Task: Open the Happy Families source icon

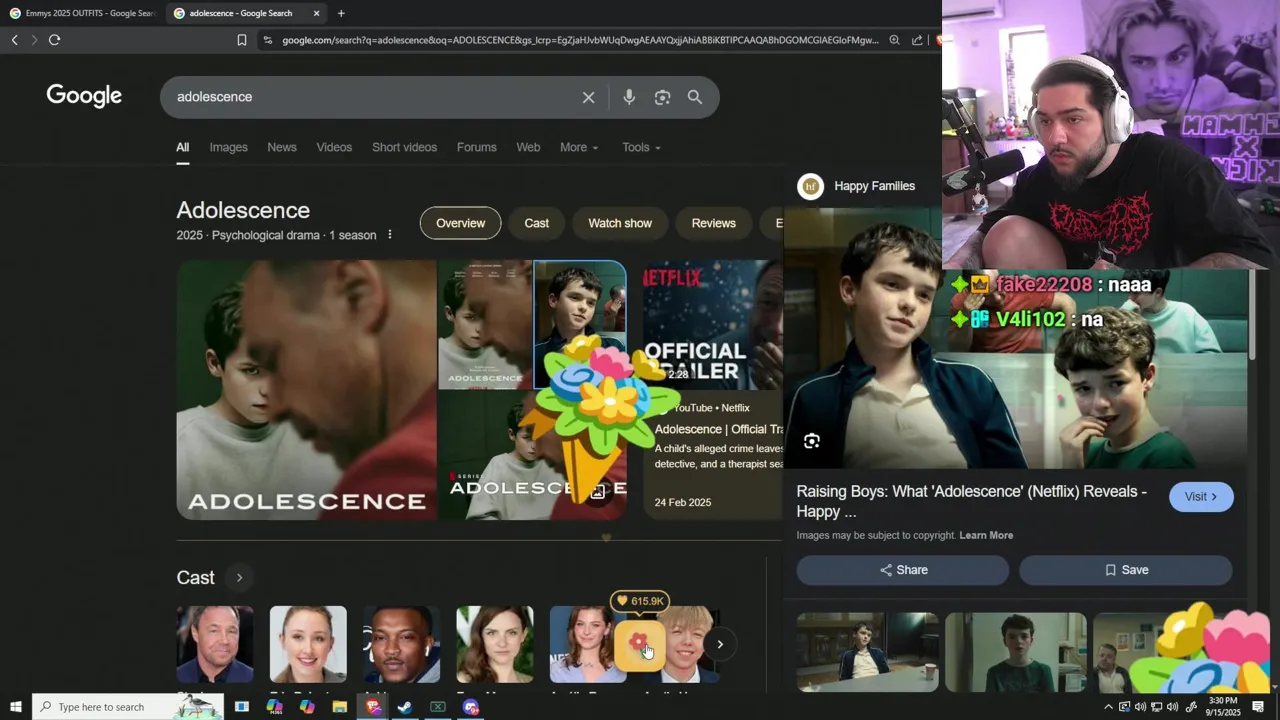Action: 811,186
